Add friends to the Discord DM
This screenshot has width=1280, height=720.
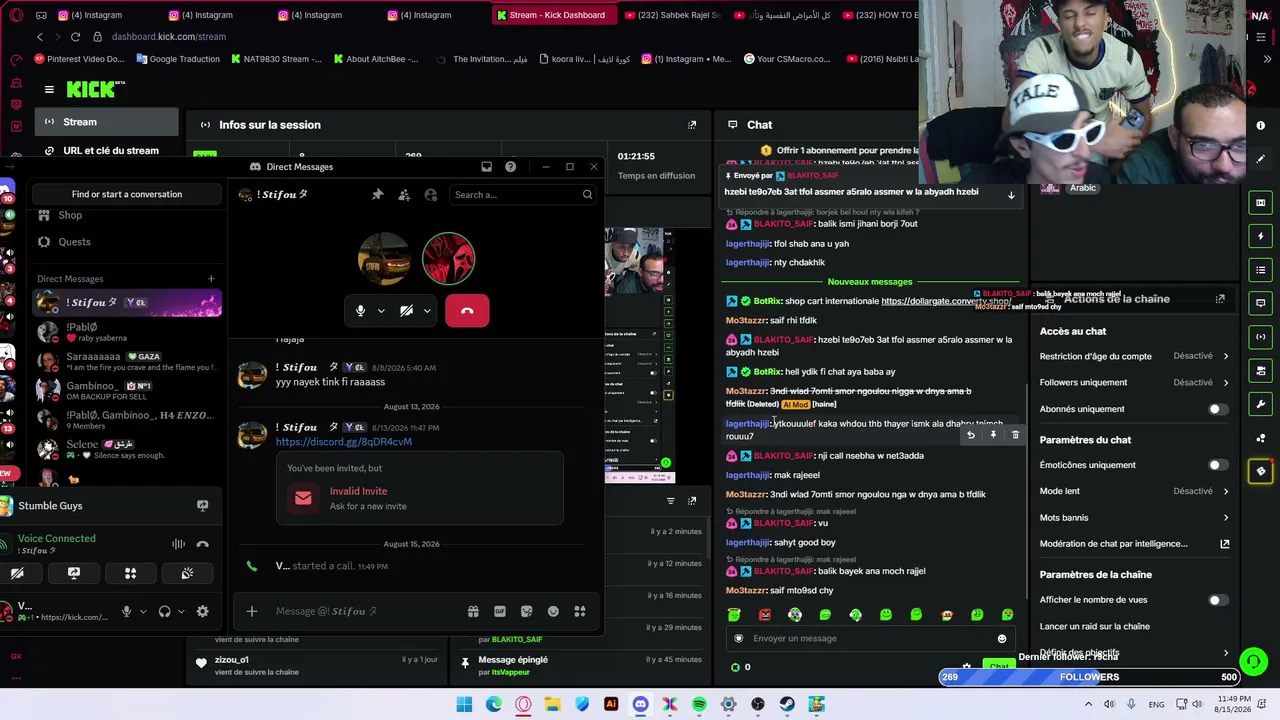pos(404,195)
